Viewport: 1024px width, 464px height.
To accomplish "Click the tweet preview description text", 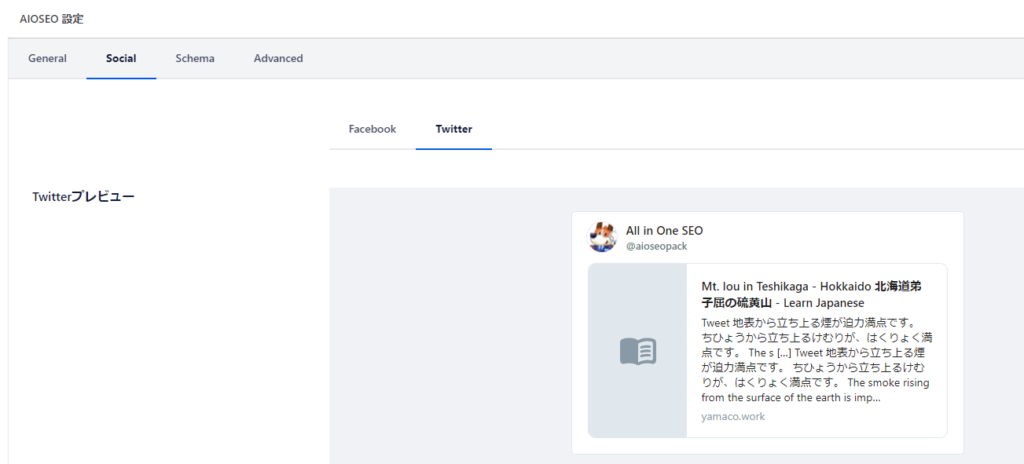I will pos(816,360).
